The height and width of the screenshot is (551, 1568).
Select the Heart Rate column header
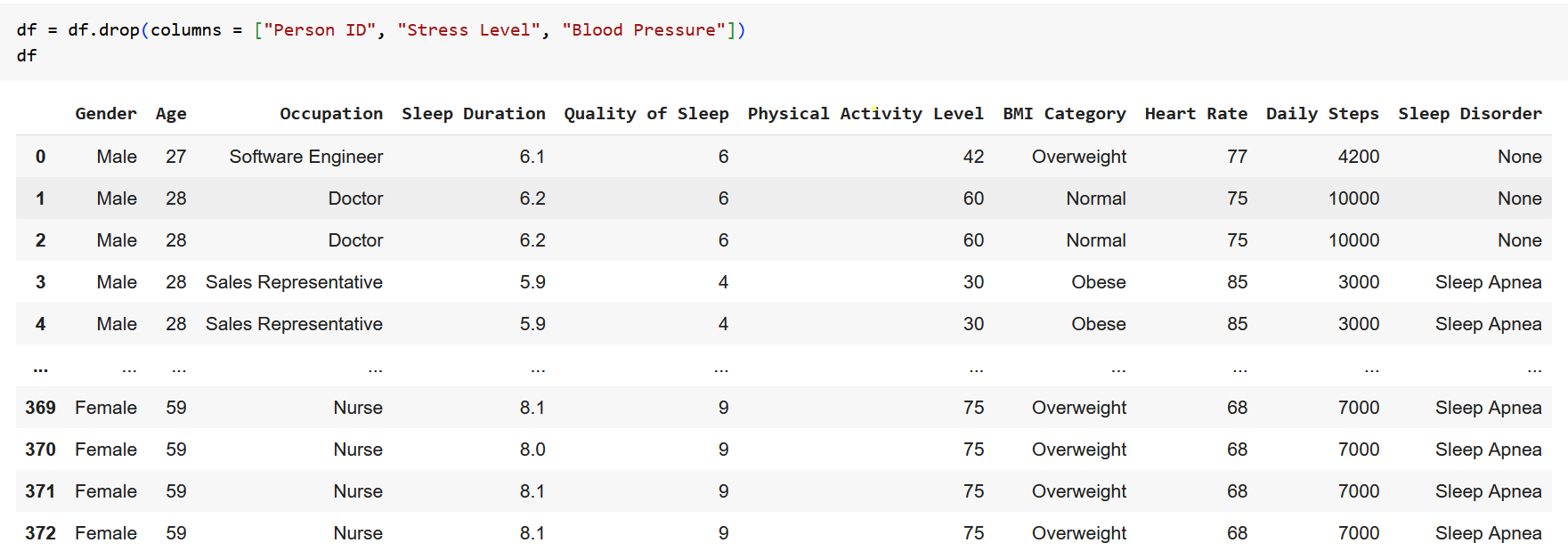[x=1195, y=114]
